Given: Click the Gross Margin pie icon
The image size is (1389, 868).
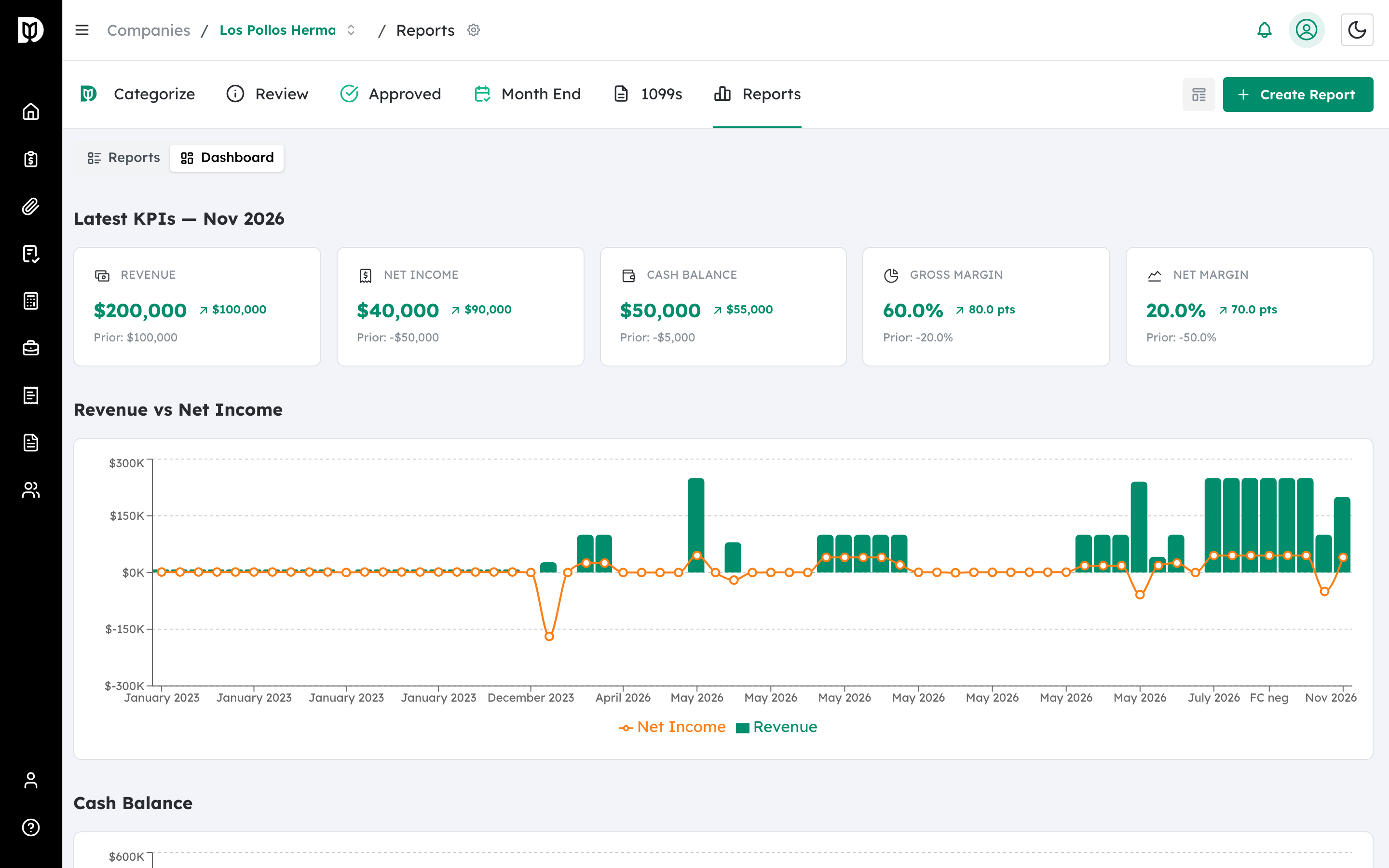Looking at the screenshot, I should 891,275.
